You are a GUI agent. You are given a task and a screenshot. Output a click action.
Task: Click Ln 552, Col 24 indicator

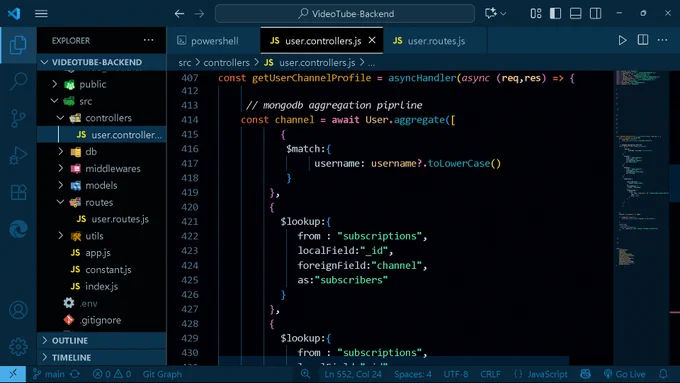tap(353, 374)
